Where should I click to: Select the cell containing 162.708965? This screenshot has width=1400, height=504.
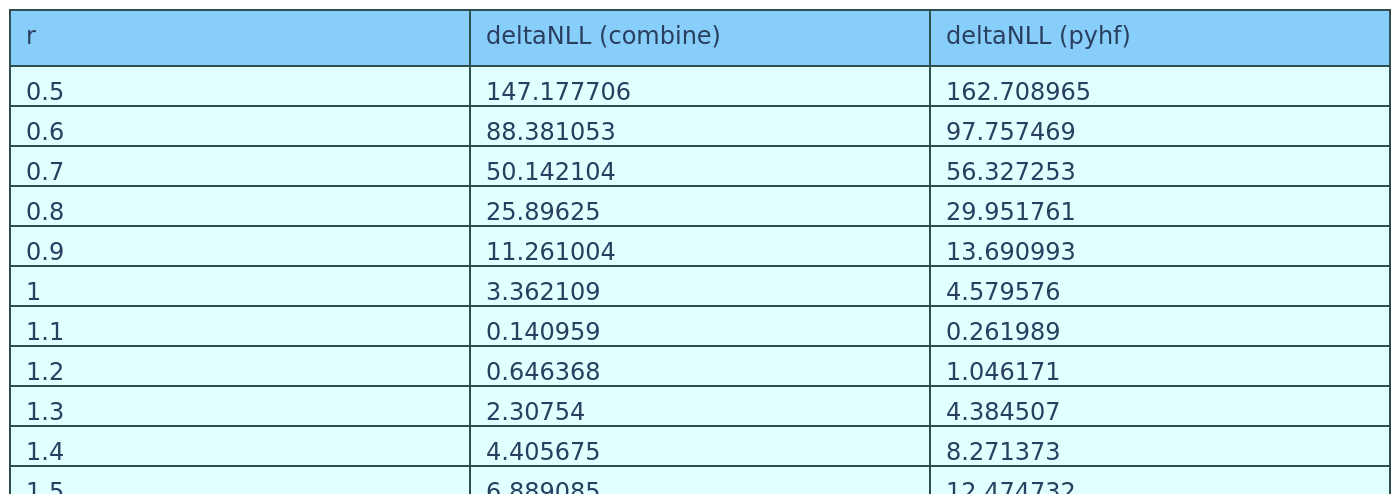click(x=1160, y=86)
